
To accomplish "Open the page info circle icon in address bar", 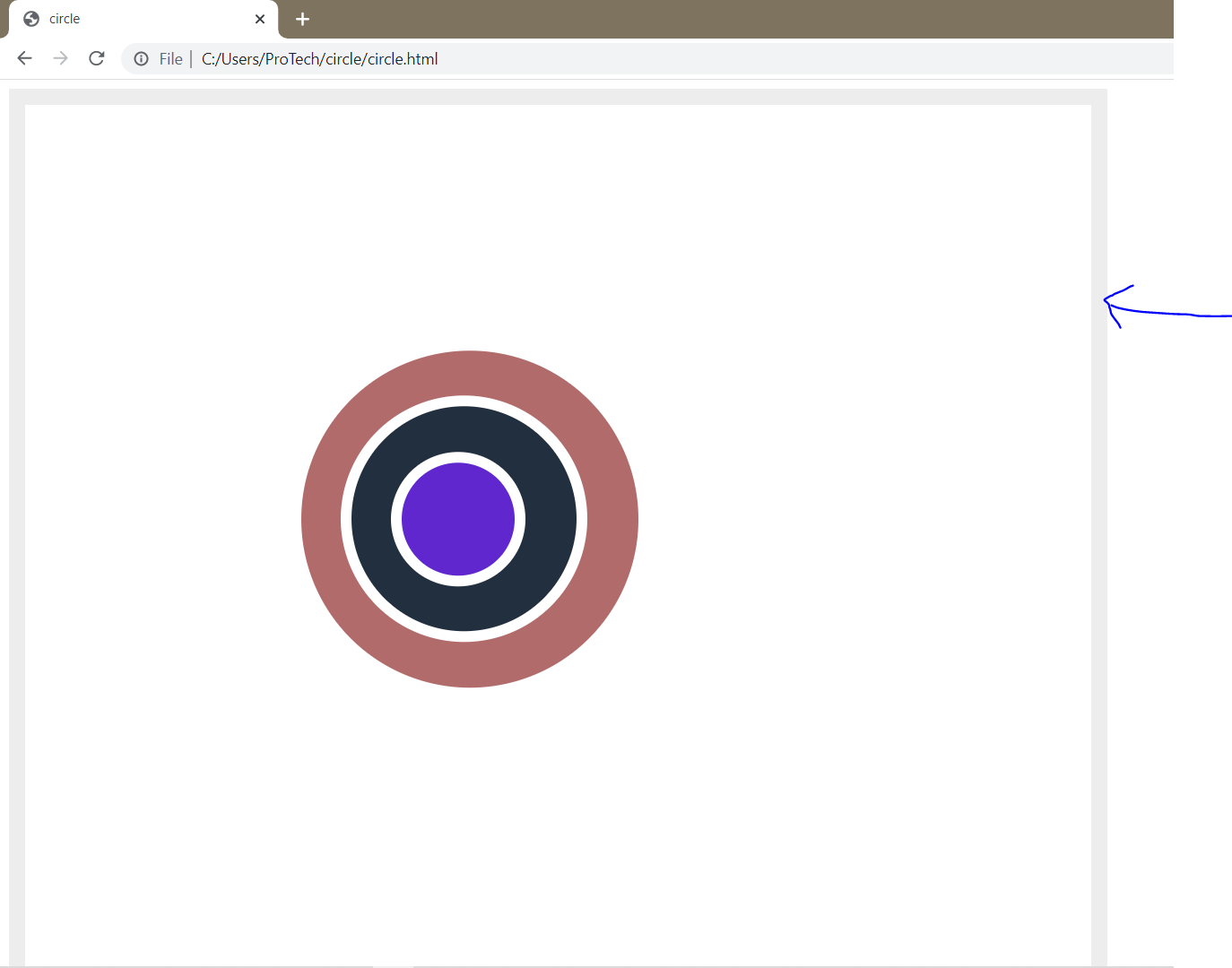I will (x=142, y=58).
